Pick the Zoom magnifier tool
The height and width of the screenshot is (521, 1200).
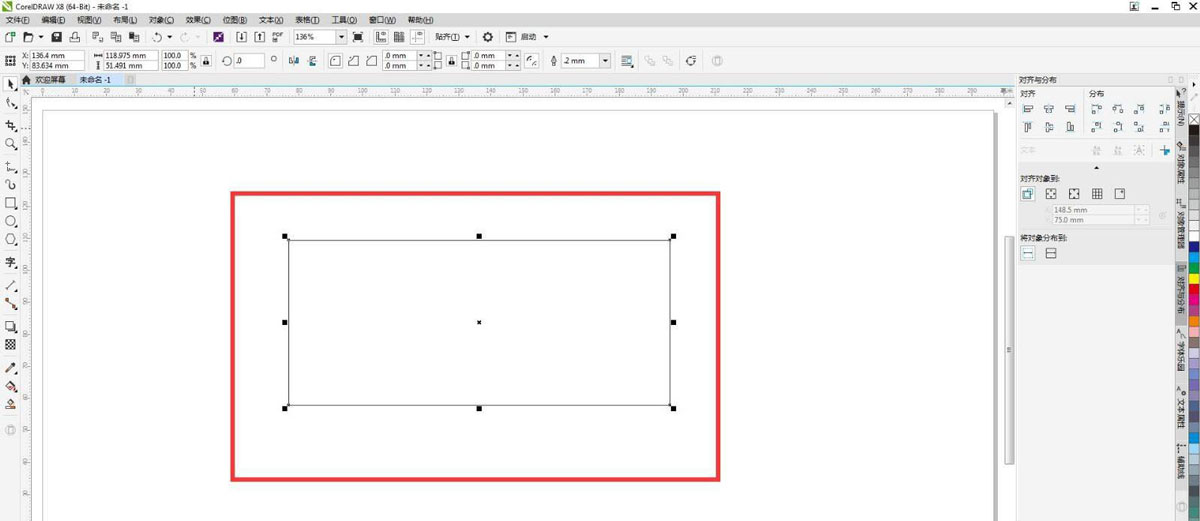tap(11, 144)
